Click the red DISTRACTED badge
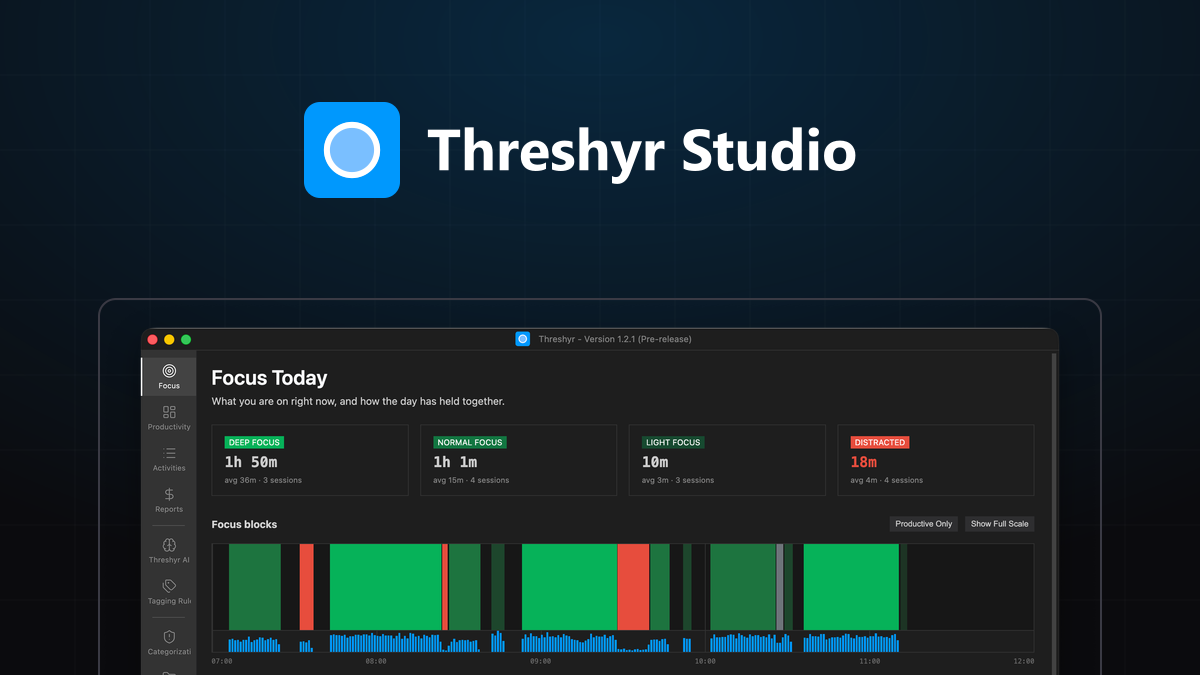Viewport: 1200px width, 675px height. pos(880,442)
